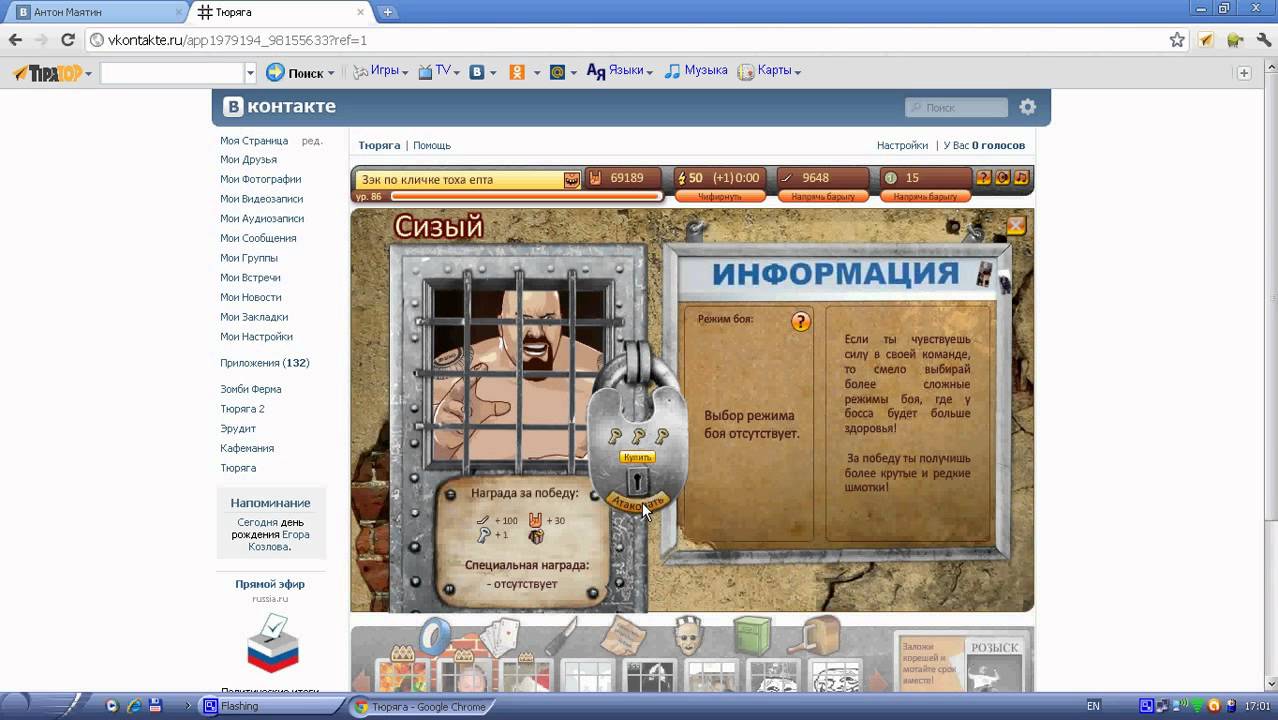Expand the toolbar search box dropdown arrow

pyautogui.click(x=250, y=73)
